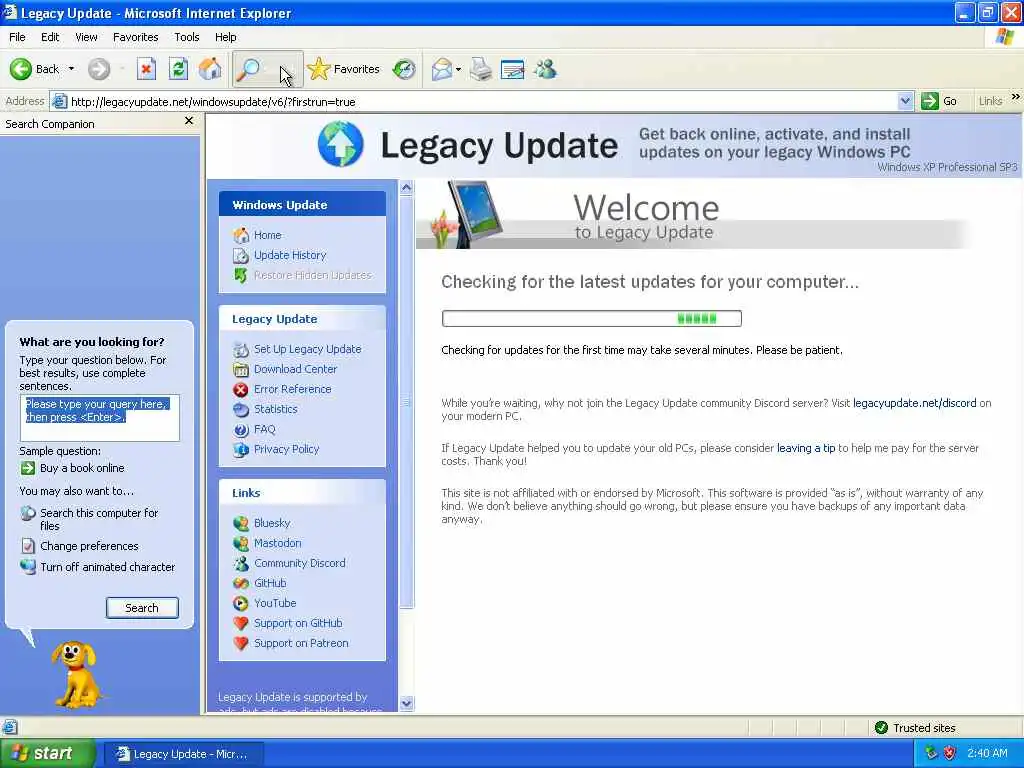The image size is (1024, 768).
Task: Open the Mastodon link
Action: pos(267,543)
